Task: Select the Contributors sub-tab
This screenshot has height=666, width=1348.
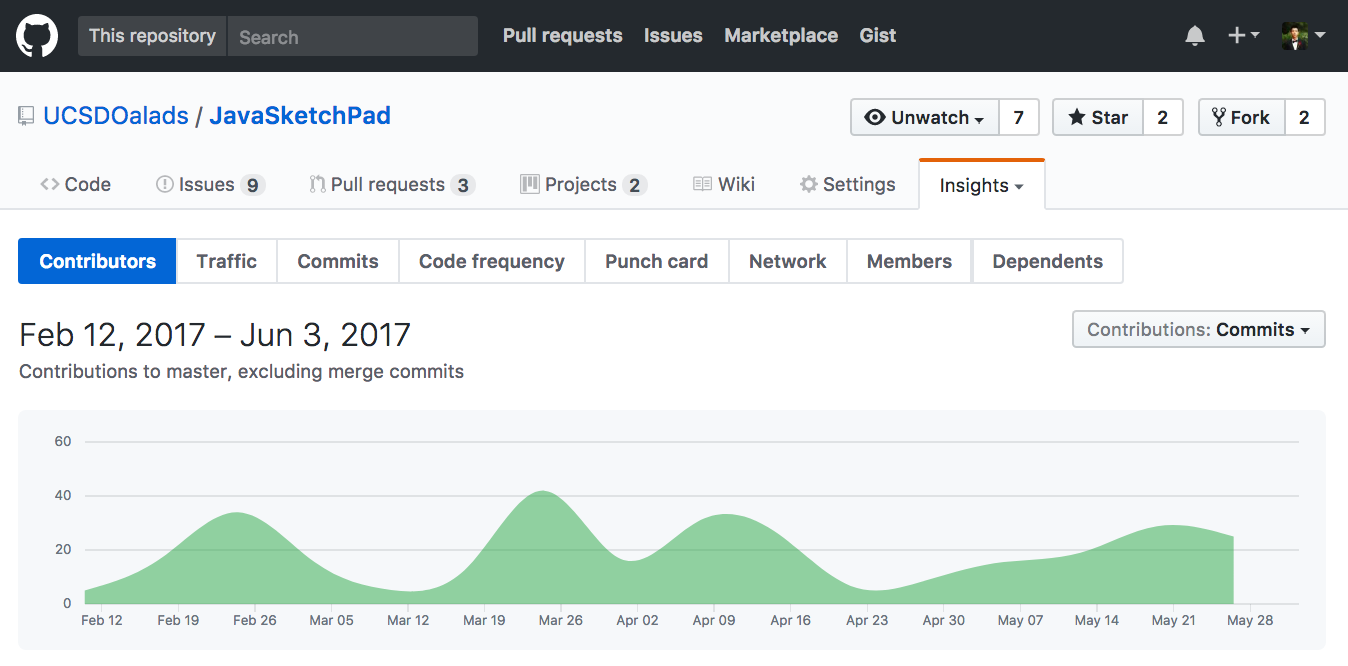Action: (x=98, y=261)
